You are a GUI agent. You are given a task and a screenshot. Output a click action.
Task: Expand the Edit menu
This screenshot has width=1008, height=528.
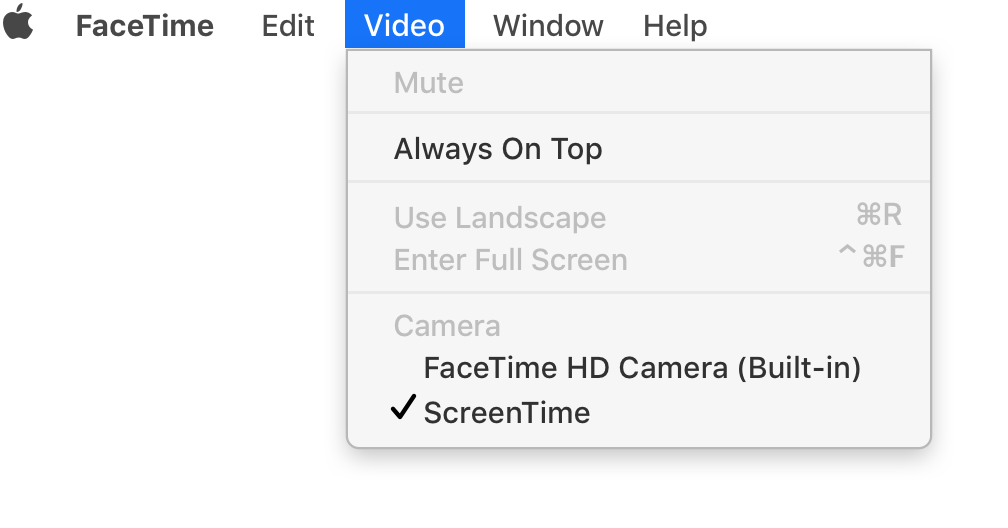(x=288, y=25)
